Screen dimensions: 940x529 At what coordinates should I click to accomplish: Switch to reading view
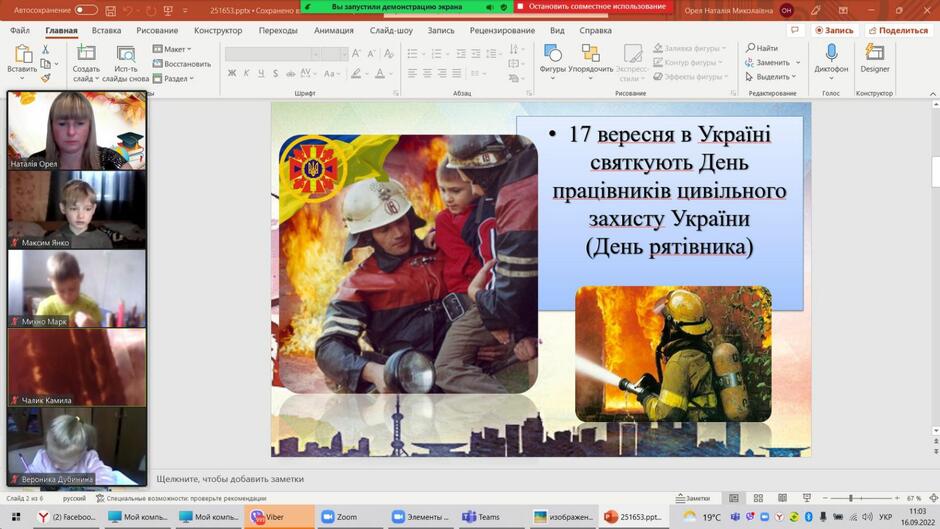pyautogui.click(x=782, y=498)
